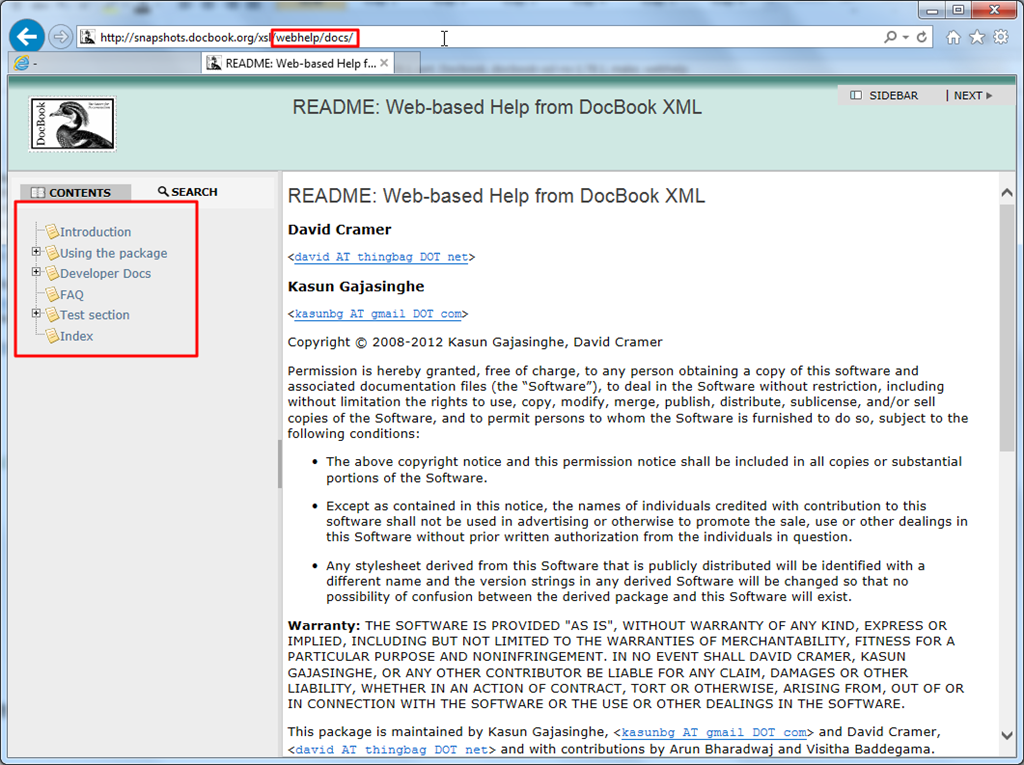This screenshot has width=1024, height=765.
Task: Click the book icon beside CONTENTS
Action: (x=38, y=192)
